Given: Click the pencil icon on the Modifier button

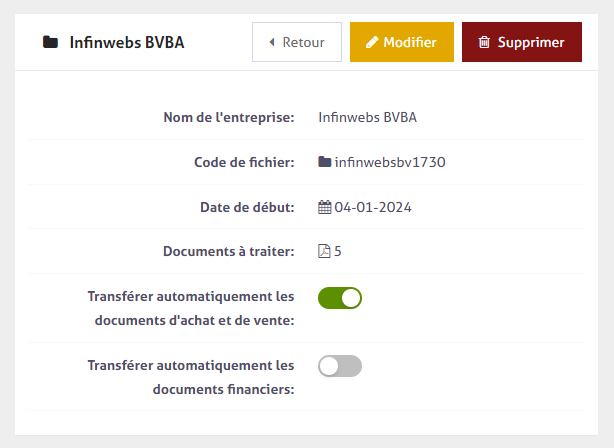Looking at the screenshot, I should [x=372, y=43].
